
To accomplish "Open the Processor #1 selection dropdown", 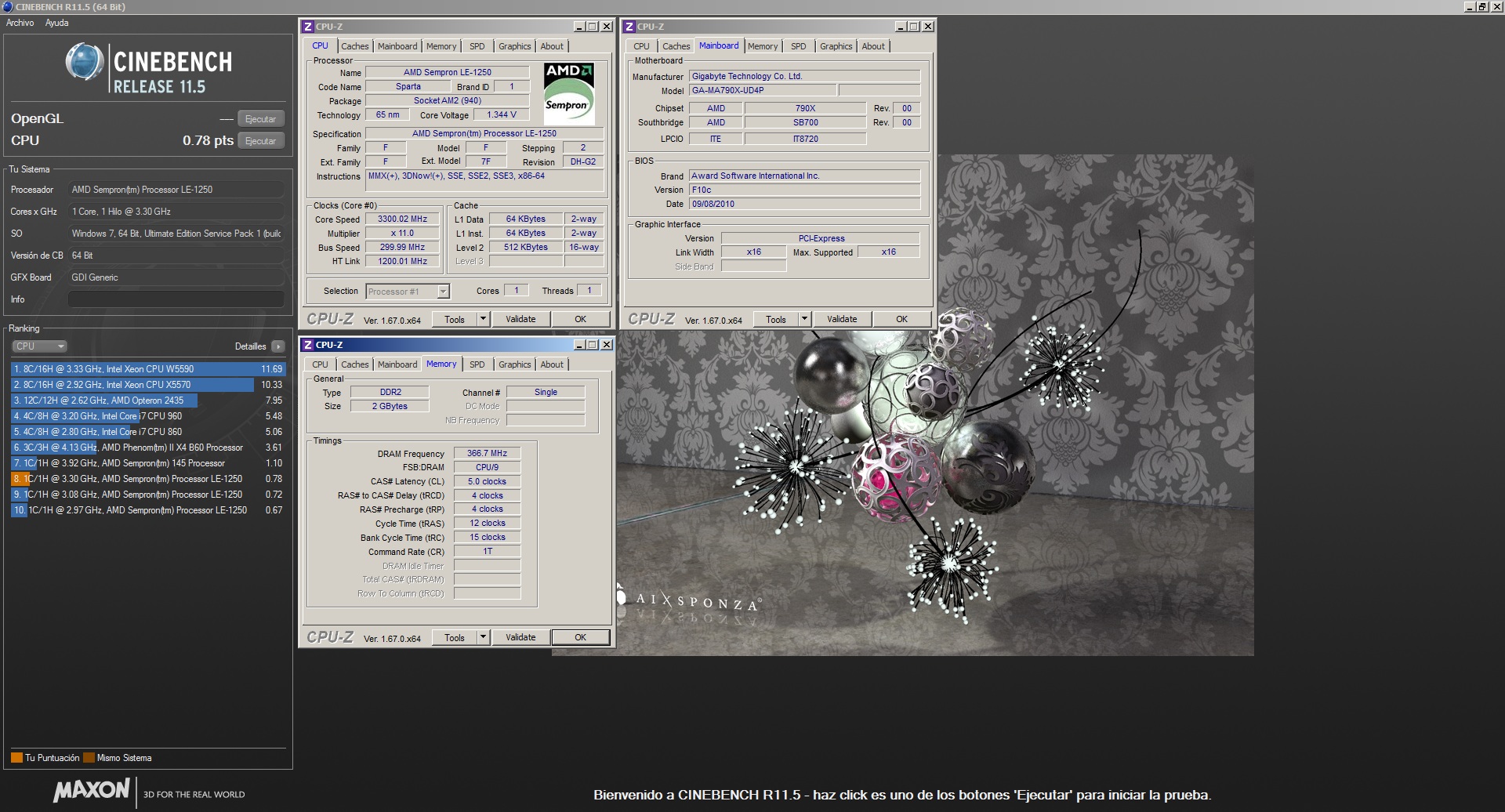I will click(x=408, y=292).
